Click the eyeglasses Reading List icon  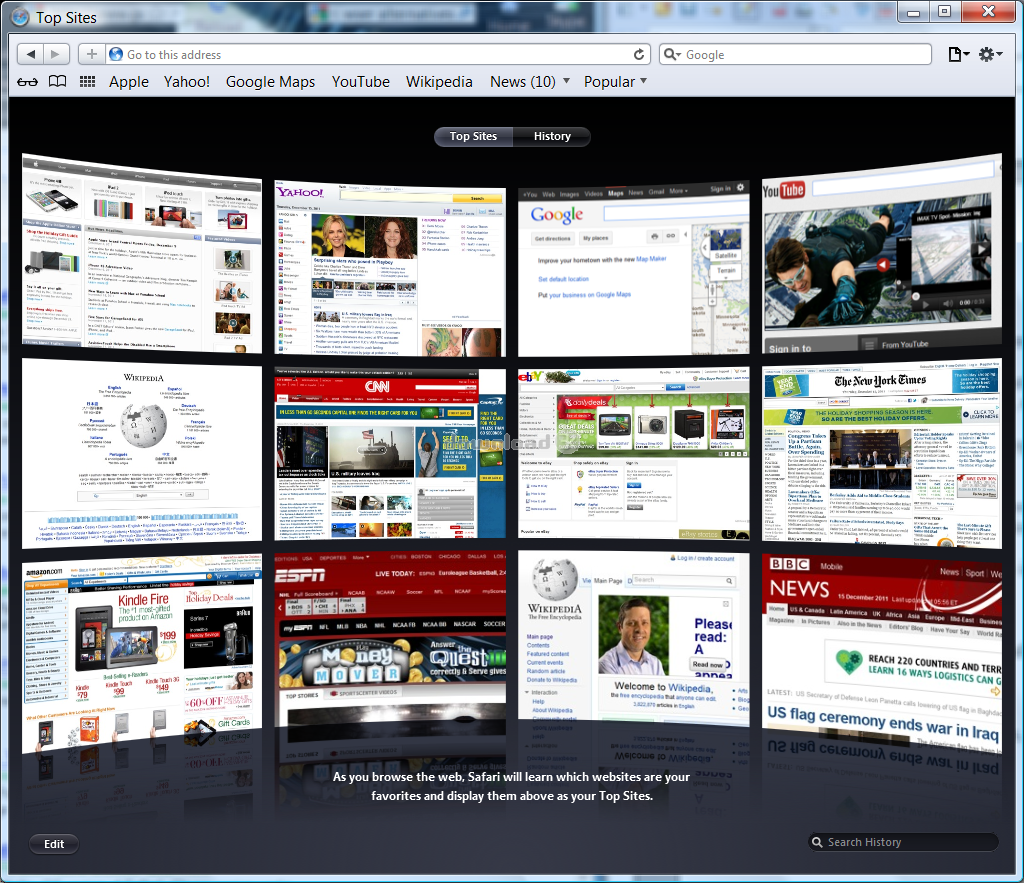tap(26, 81)
